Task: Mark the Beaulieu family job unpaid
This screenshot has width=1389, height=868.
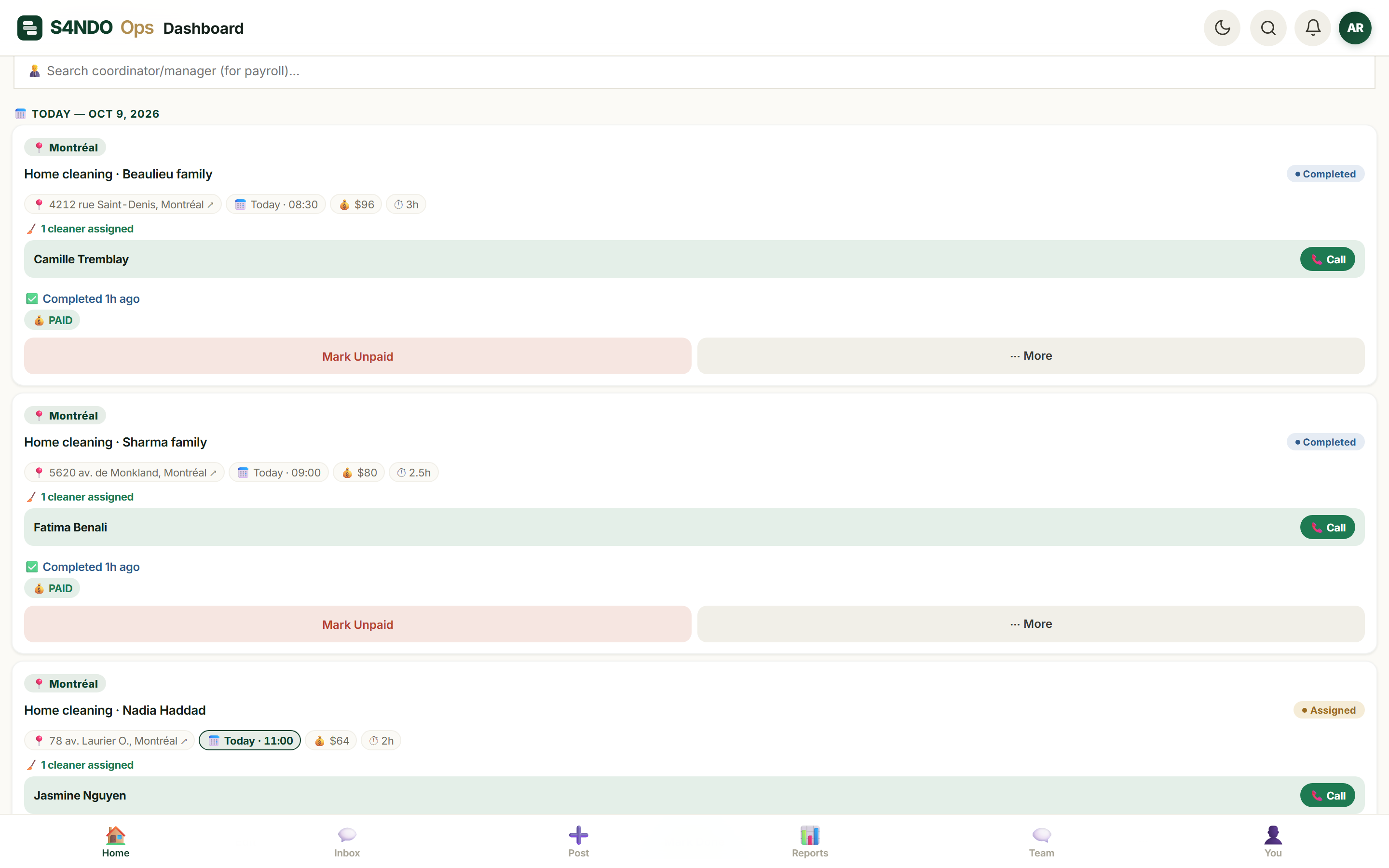Action: coord(357,356)
